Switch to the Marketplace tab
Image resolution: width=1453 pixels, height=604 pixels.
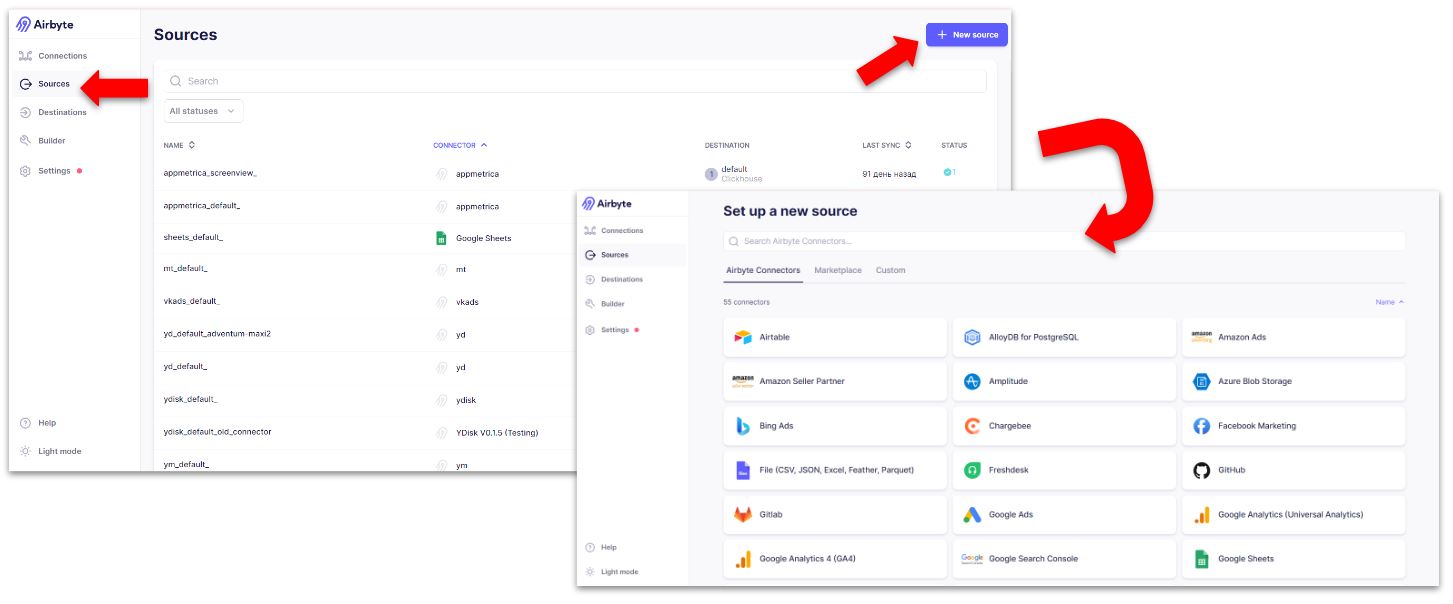838,270
